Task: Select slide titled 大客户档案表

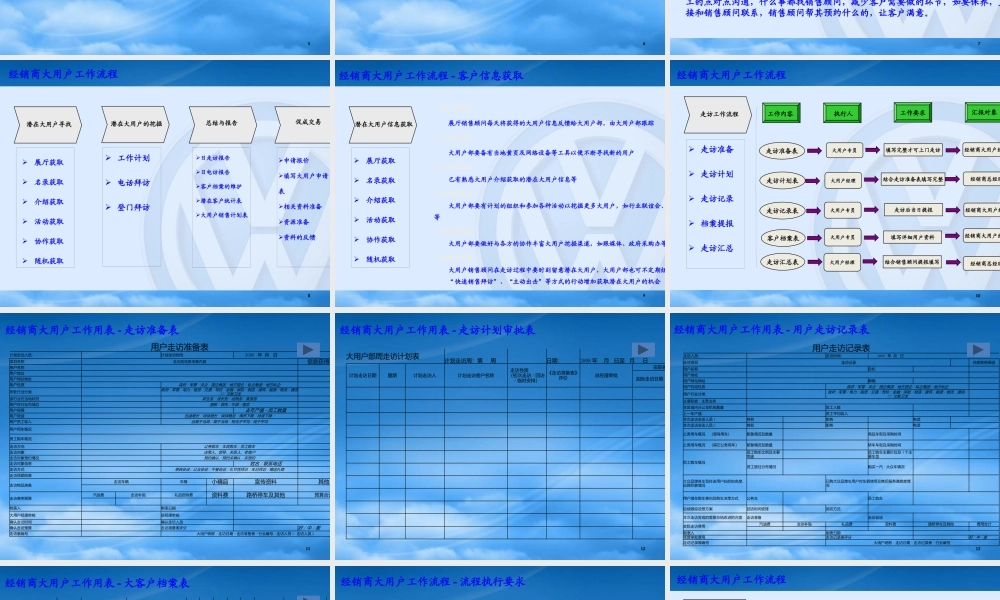Action: (165, 583)
